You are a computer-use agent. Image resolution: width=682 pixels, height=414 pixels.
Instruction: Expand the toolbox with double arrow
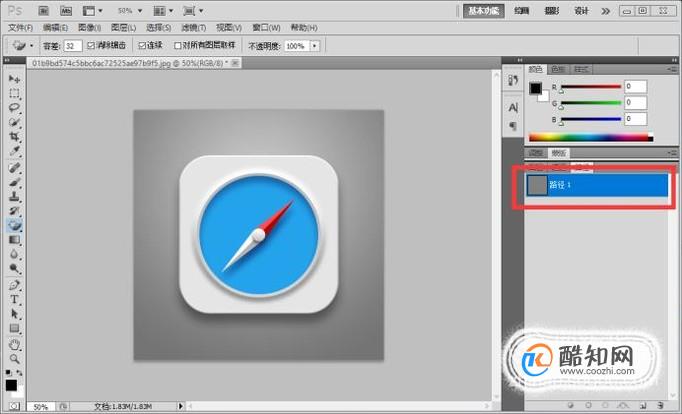point(6,60)
